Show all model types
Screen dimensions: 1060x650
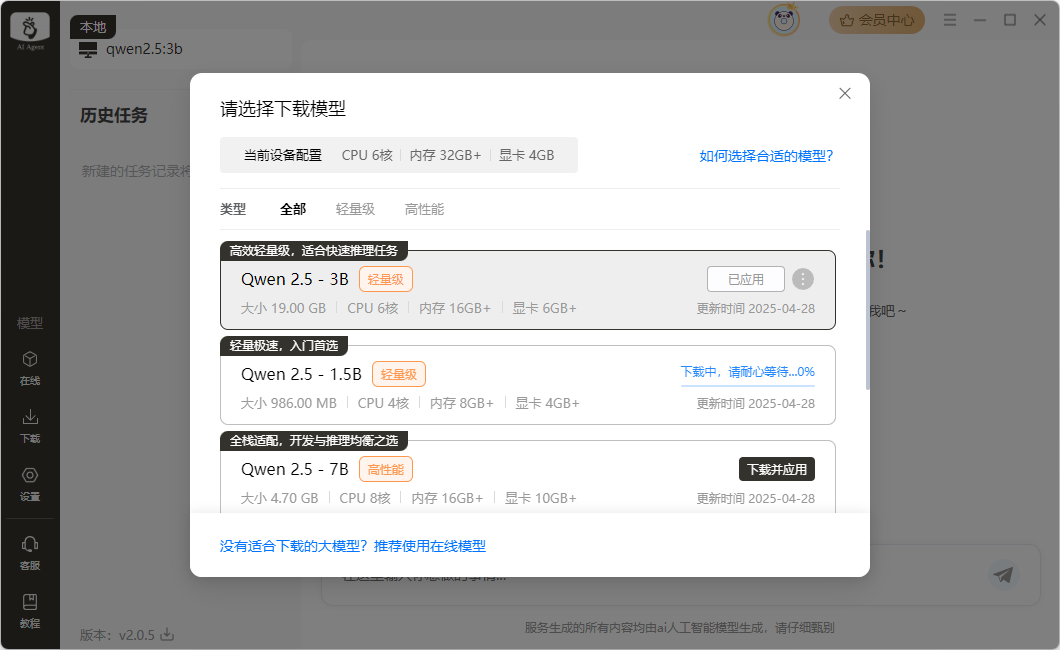click(293, 209)
